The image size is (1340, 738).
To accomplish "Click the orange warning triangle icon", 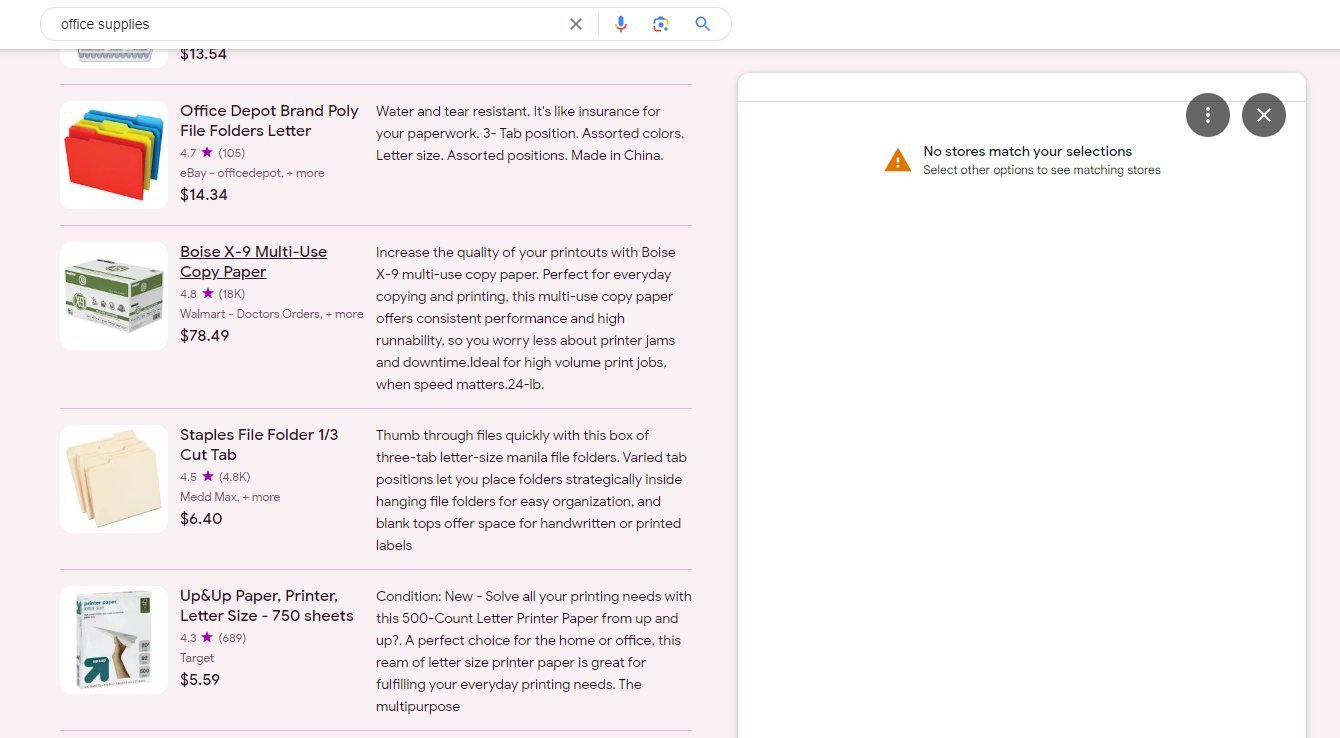I will (x=898, y=160).
